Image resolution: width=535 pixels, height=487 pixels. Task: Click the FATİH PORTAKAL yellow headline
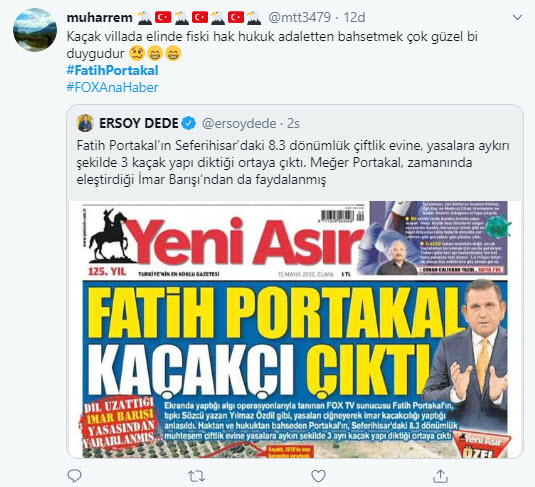[275, 313]
